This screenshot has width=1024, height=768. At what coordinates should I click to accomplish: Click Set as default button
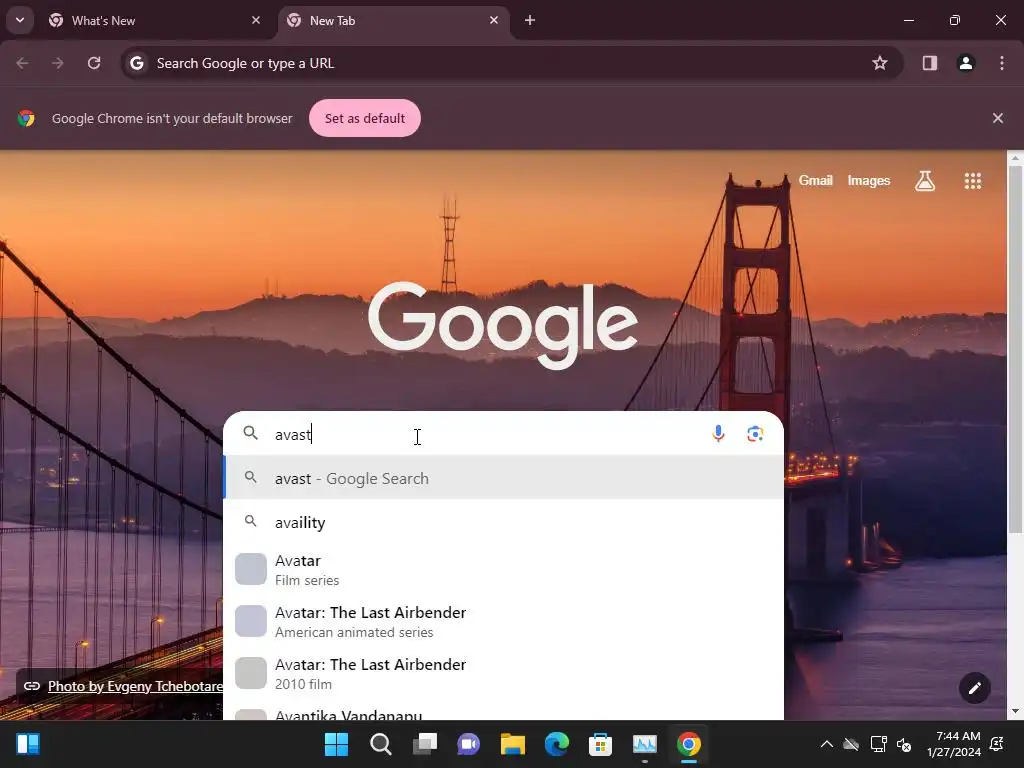pyautogui.click(x=364, y=118)
